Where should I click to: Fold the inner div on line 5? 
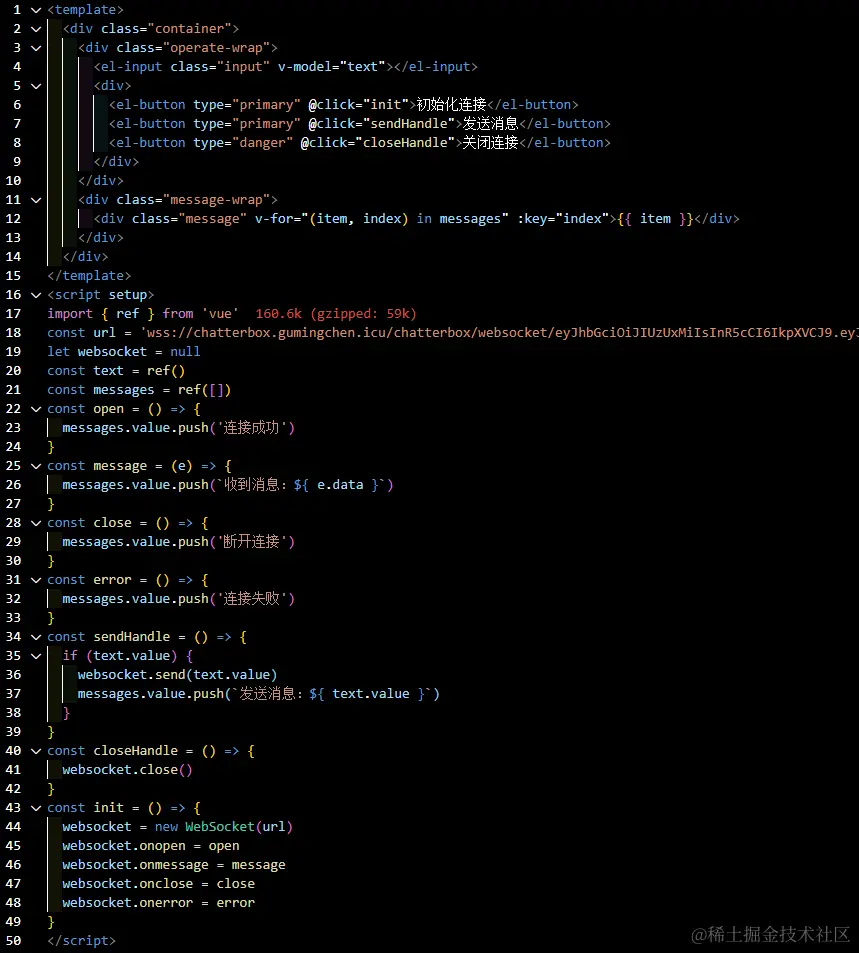pos(36,86)
